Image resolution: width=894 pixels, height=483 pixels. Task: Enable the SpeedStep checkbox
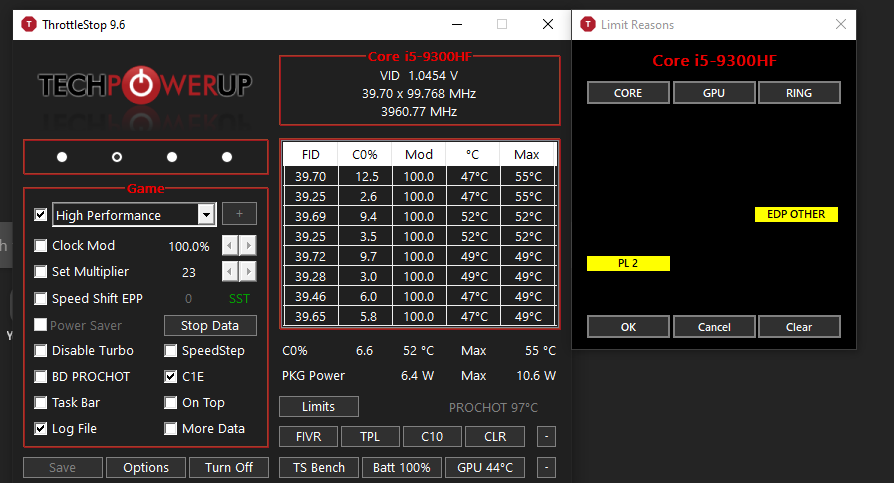170,351
